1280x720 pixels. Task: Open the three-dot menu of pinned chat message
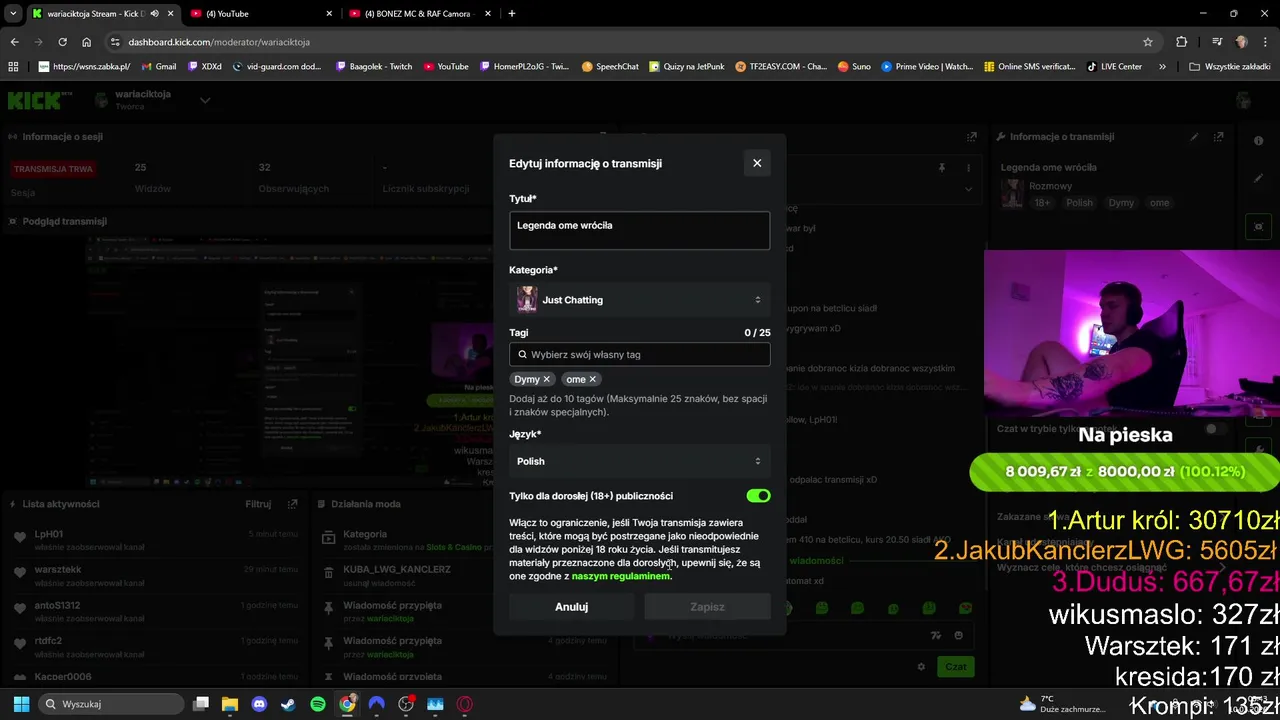967,168
